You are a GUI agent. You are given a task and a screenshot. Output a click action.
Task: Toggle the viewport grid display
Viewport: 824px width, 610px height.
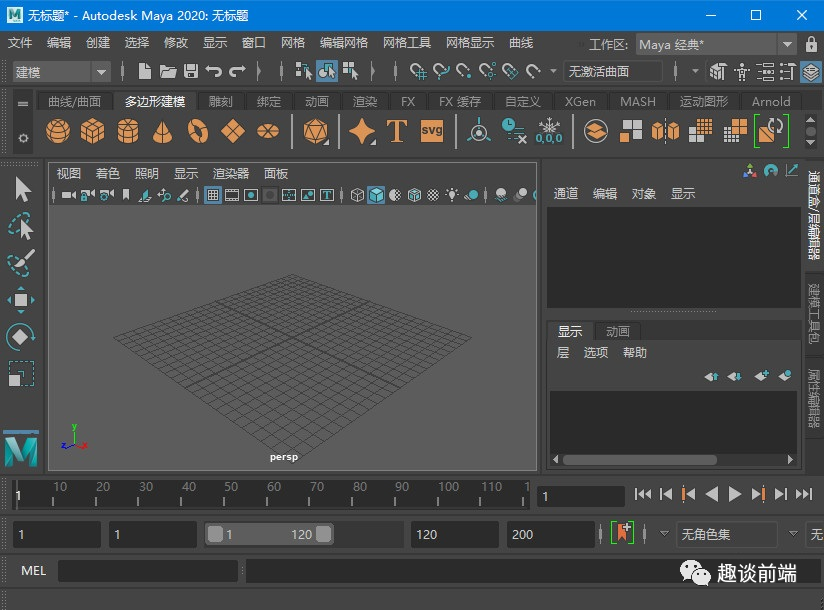(213, 195)
